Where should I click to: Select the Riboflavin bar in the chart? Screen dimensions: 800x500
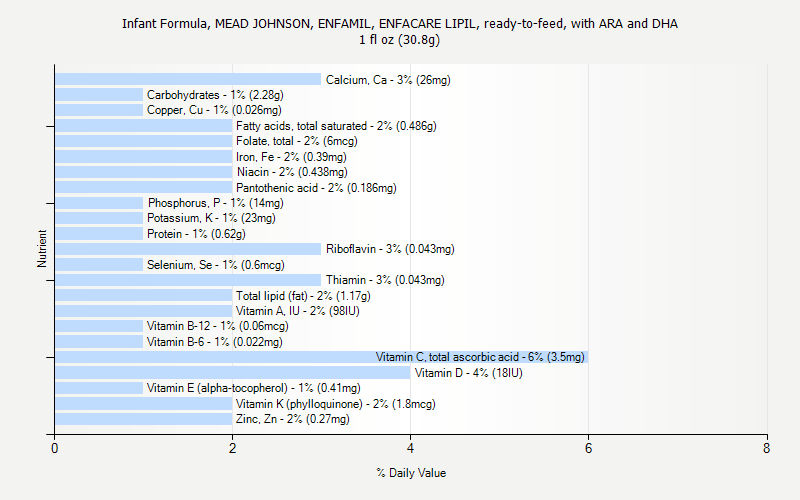click(x=188, y=249)
